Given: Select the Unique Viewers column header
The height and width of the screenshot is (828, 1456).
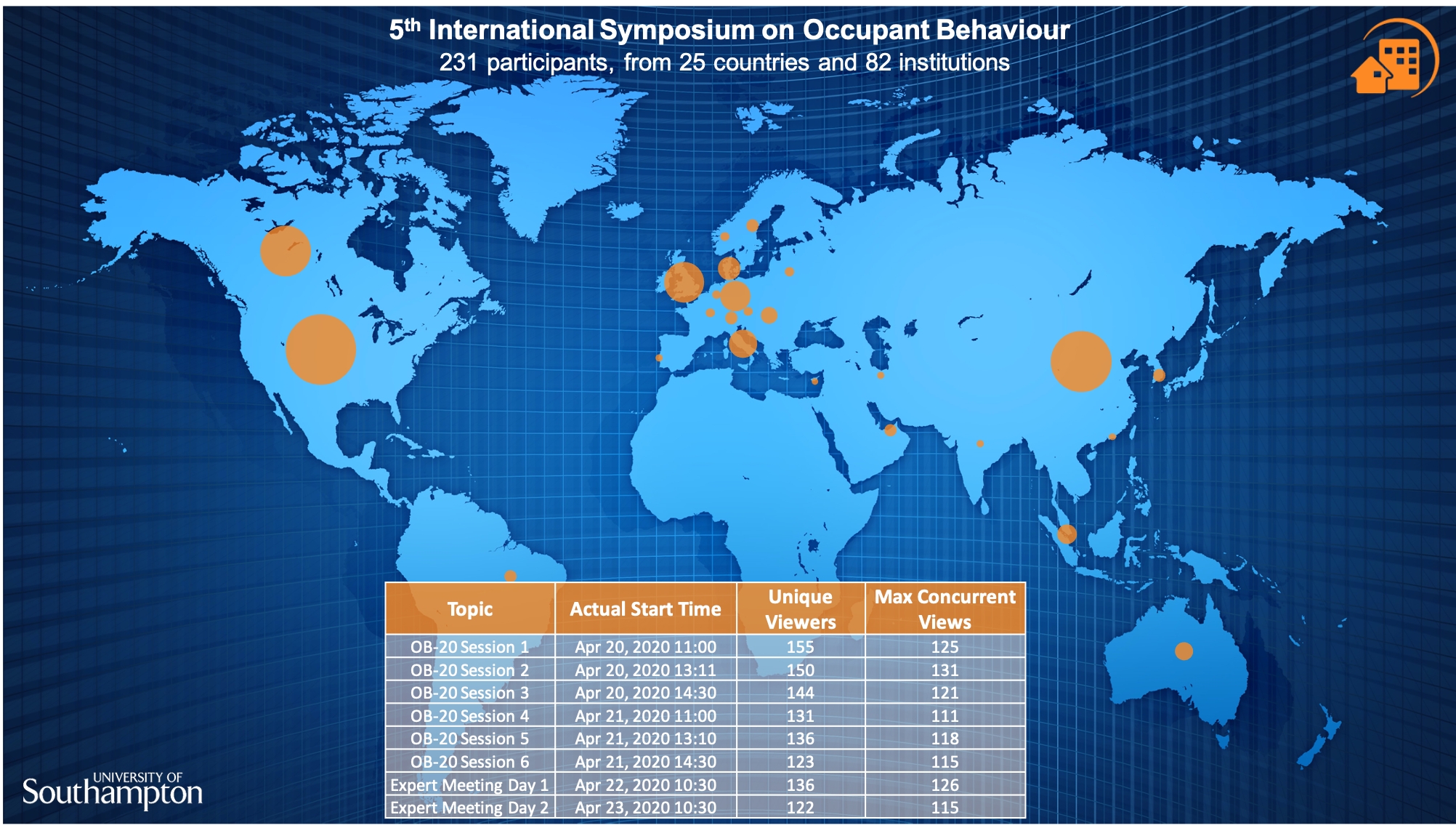Looking at the screenshot, I should click(800, 608).
